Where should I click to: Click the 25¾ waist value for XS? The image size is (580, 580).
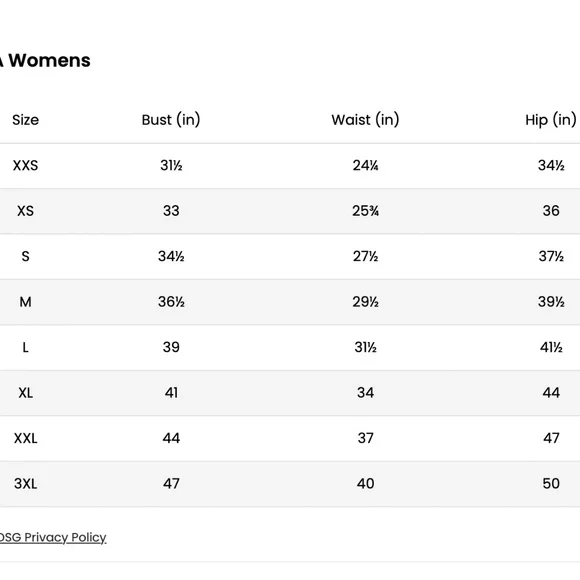pyautogui.click(x=365, y=211)
